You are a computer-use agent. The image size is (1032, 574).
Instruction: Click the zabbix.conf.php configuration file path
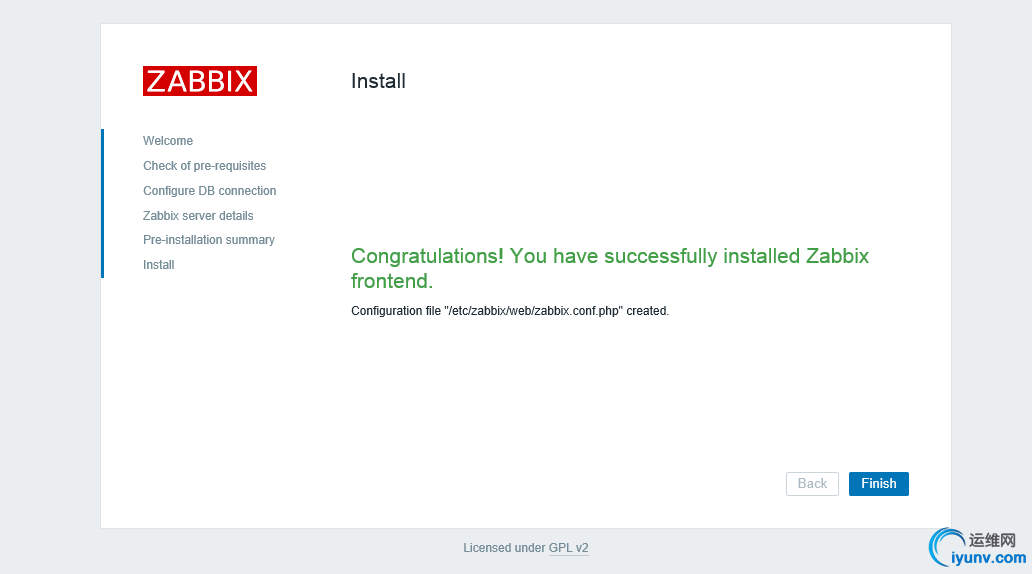(x=533, y=311)
